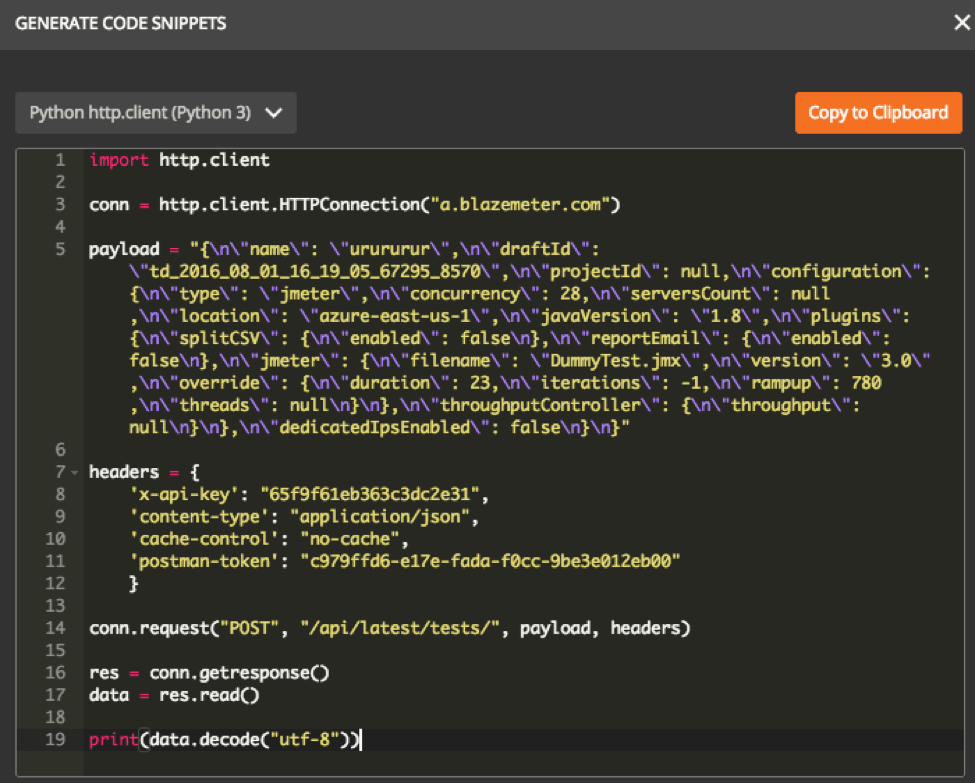Click the 'throughputController' key in payload
The image size is (975, 783).
click(x=540, y=405)
